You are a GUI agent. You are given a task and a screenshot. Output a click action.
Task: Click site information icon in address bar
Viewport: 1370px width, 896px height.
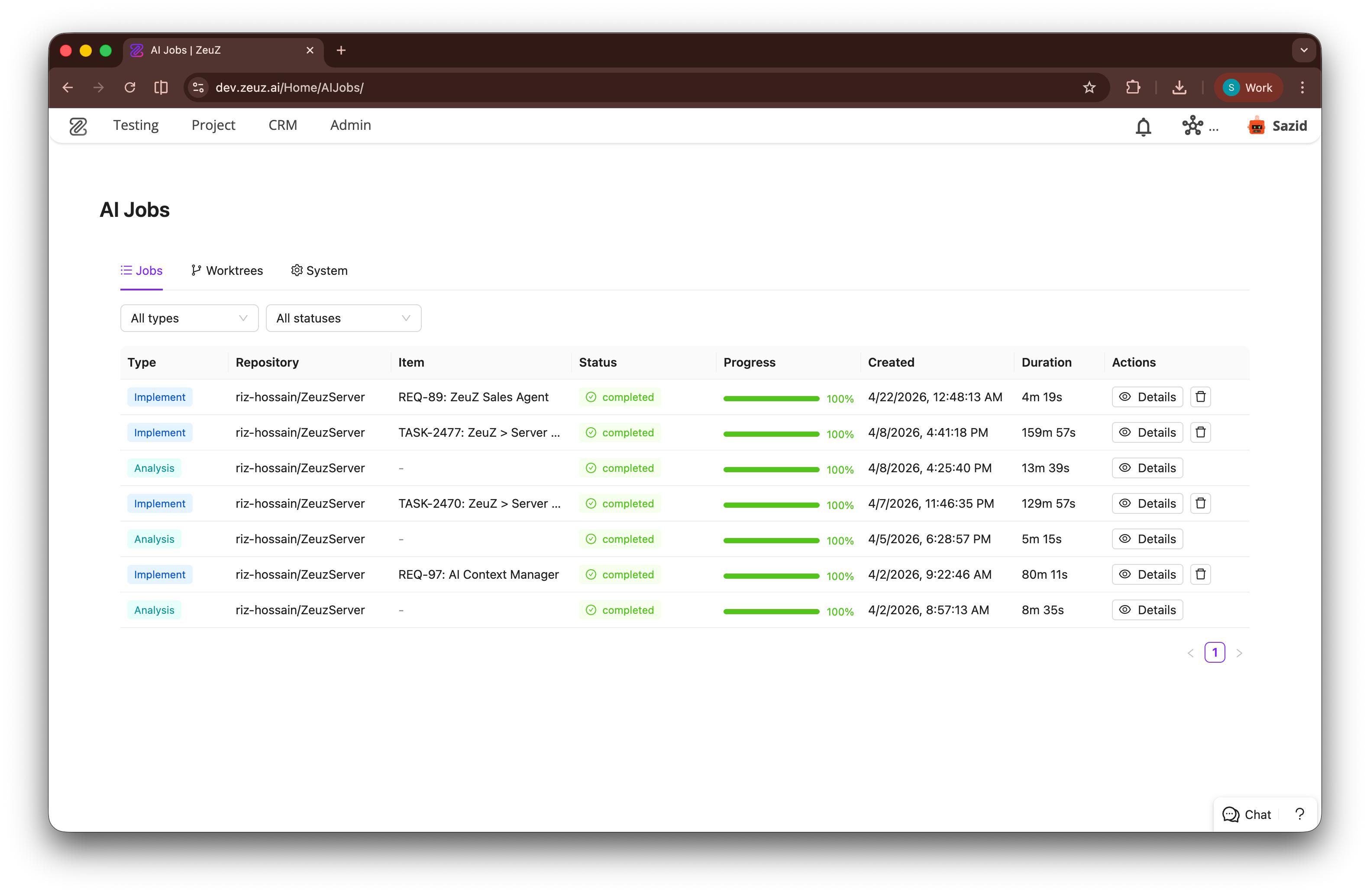click(199, 87)
